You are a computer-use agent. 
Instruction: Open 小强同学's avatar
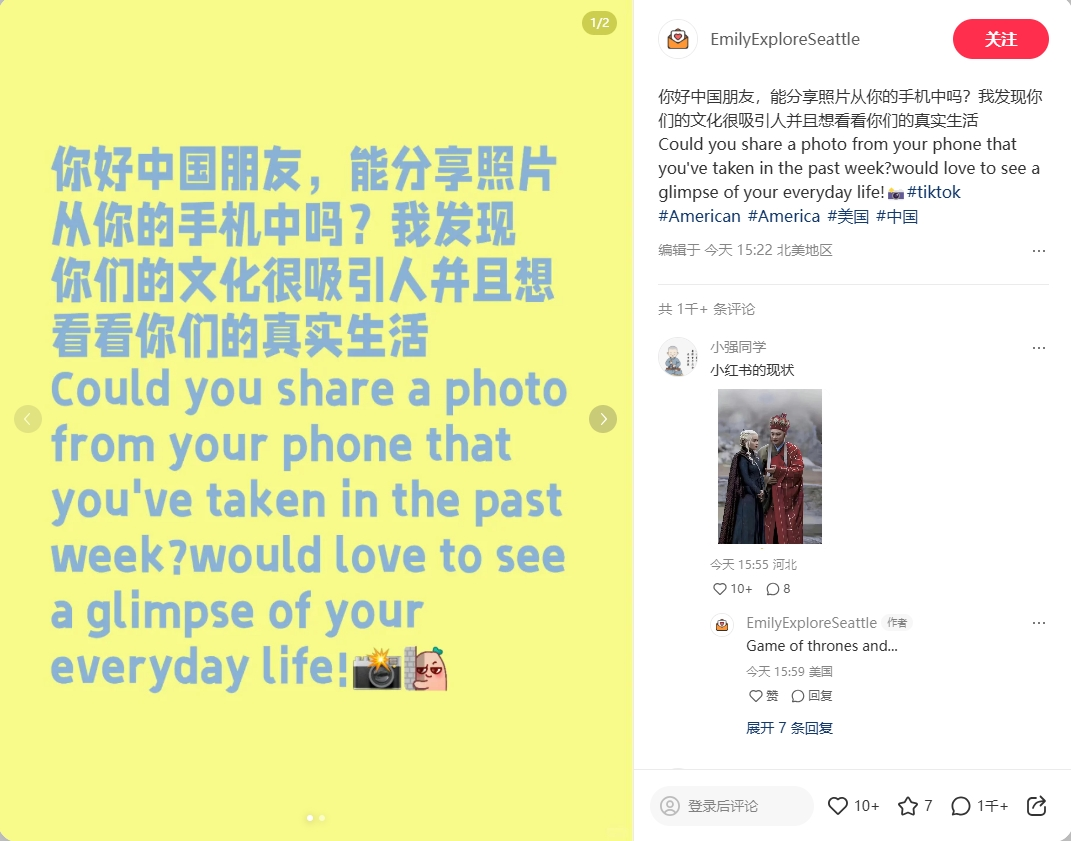(x=678, y=357)
